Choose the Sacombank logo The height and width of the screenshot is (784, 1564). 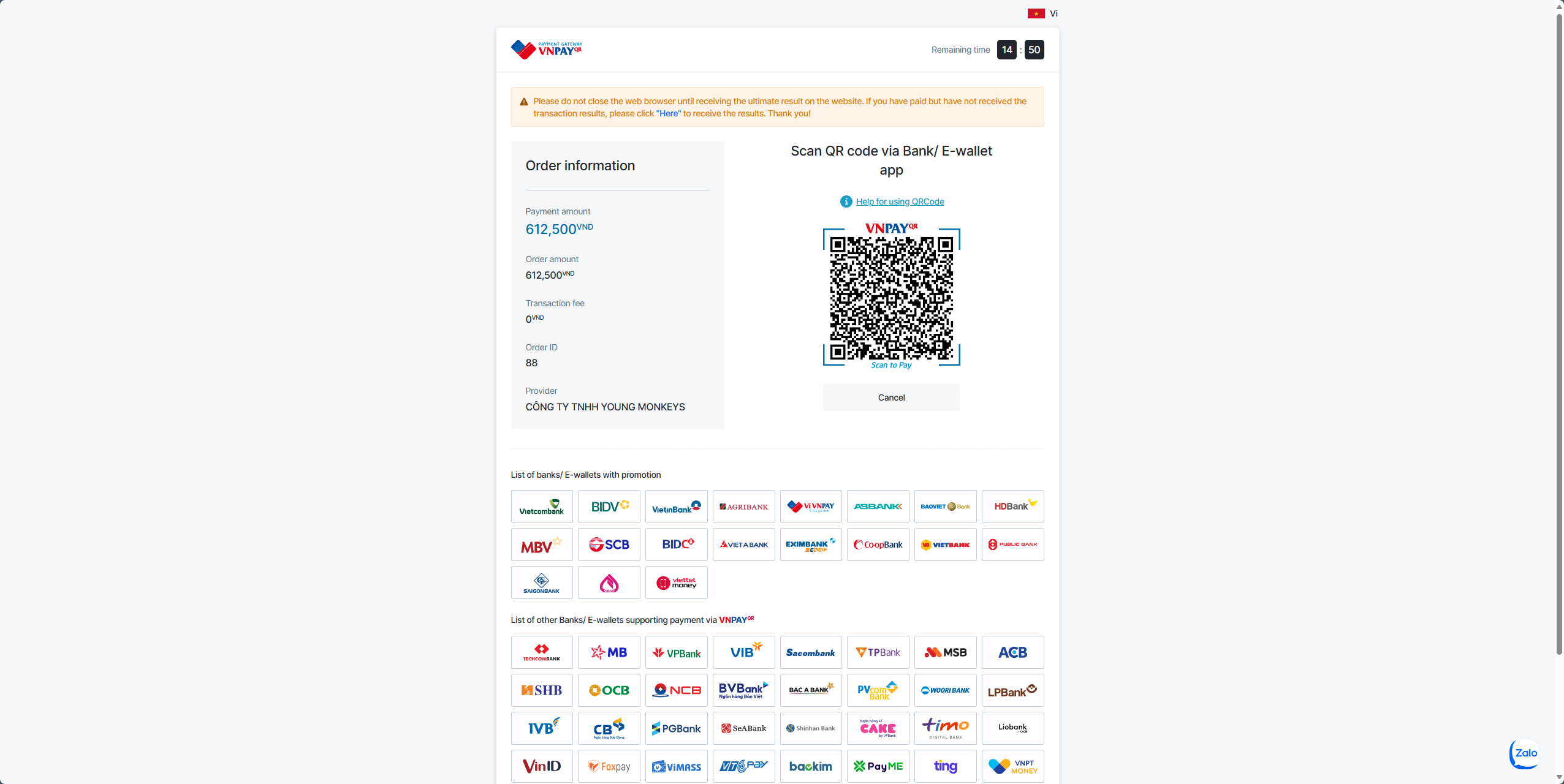[811, 652]
